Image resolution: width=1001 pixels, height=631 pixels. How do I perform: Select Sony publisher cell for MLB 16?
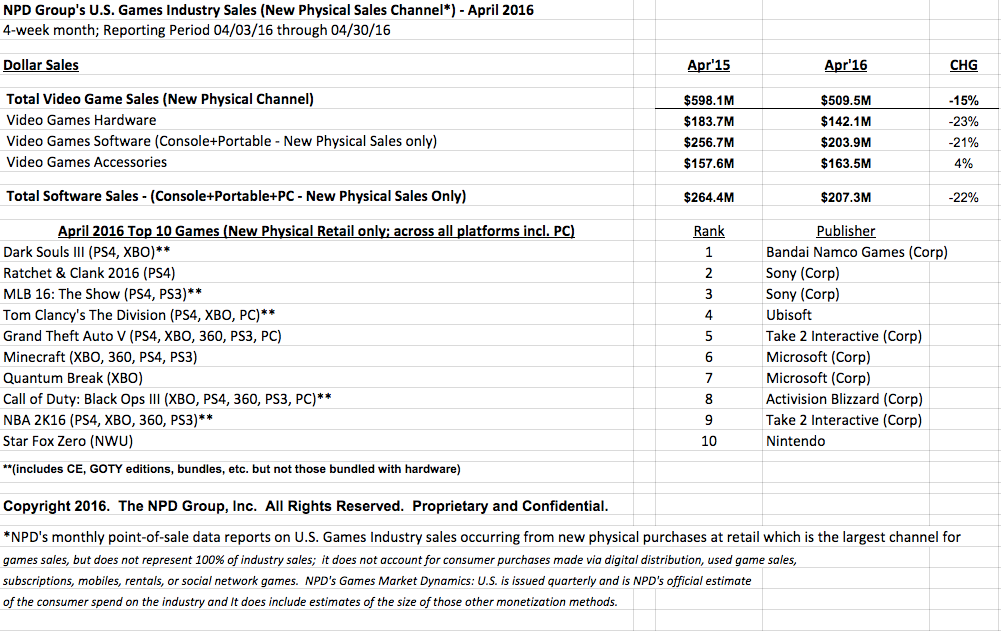coord(802,294)
